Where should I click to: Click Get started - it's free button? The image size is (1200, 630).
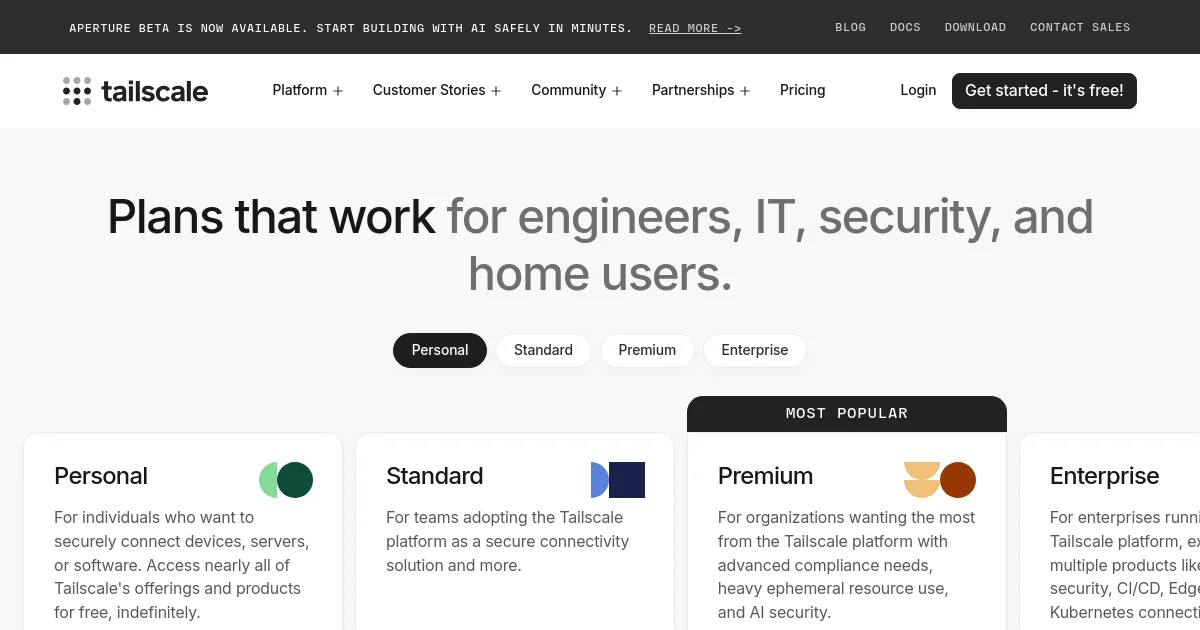(x=1044, y=90)
